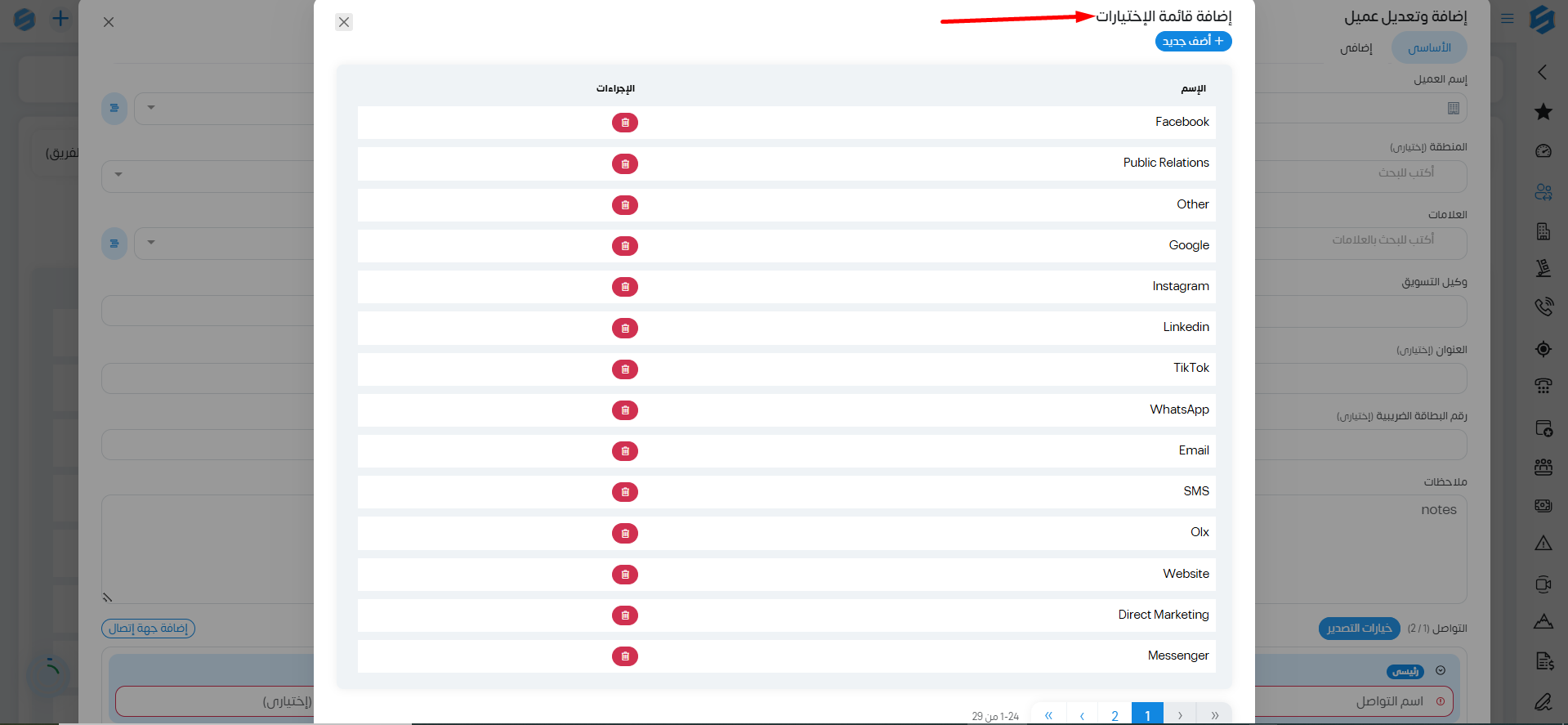The height and width of the screenshot is (725, 1568).
Task: Delete the Linkedin option
Action: 625,328
